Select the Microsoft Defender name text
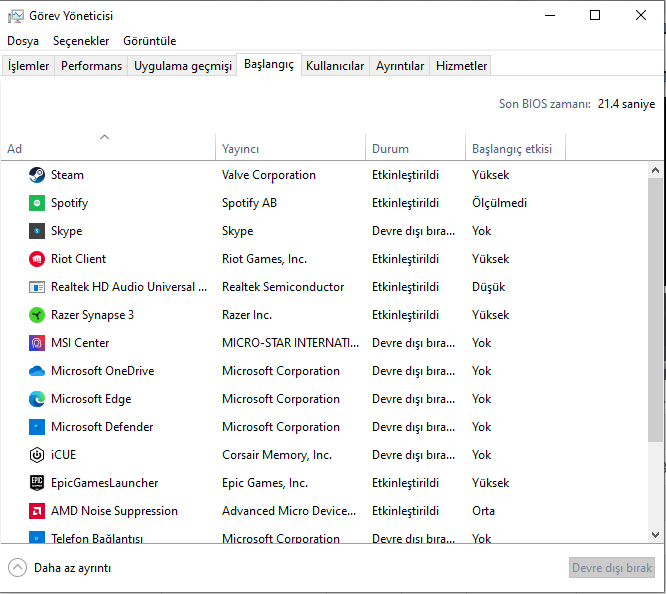This screenshot has height=594, width=666. 102,427
